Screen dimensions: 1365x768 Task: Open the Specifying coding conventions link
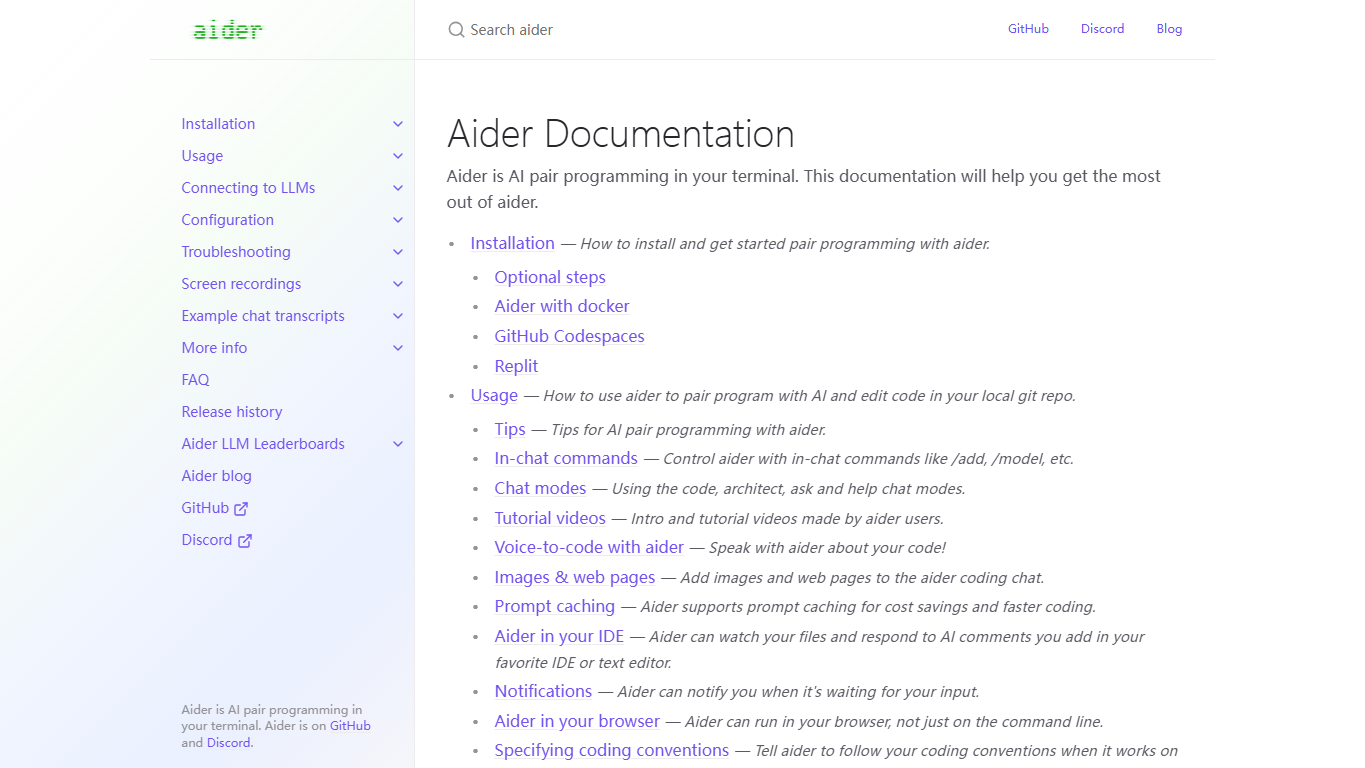pyautogui.click(x=611, y=750)
